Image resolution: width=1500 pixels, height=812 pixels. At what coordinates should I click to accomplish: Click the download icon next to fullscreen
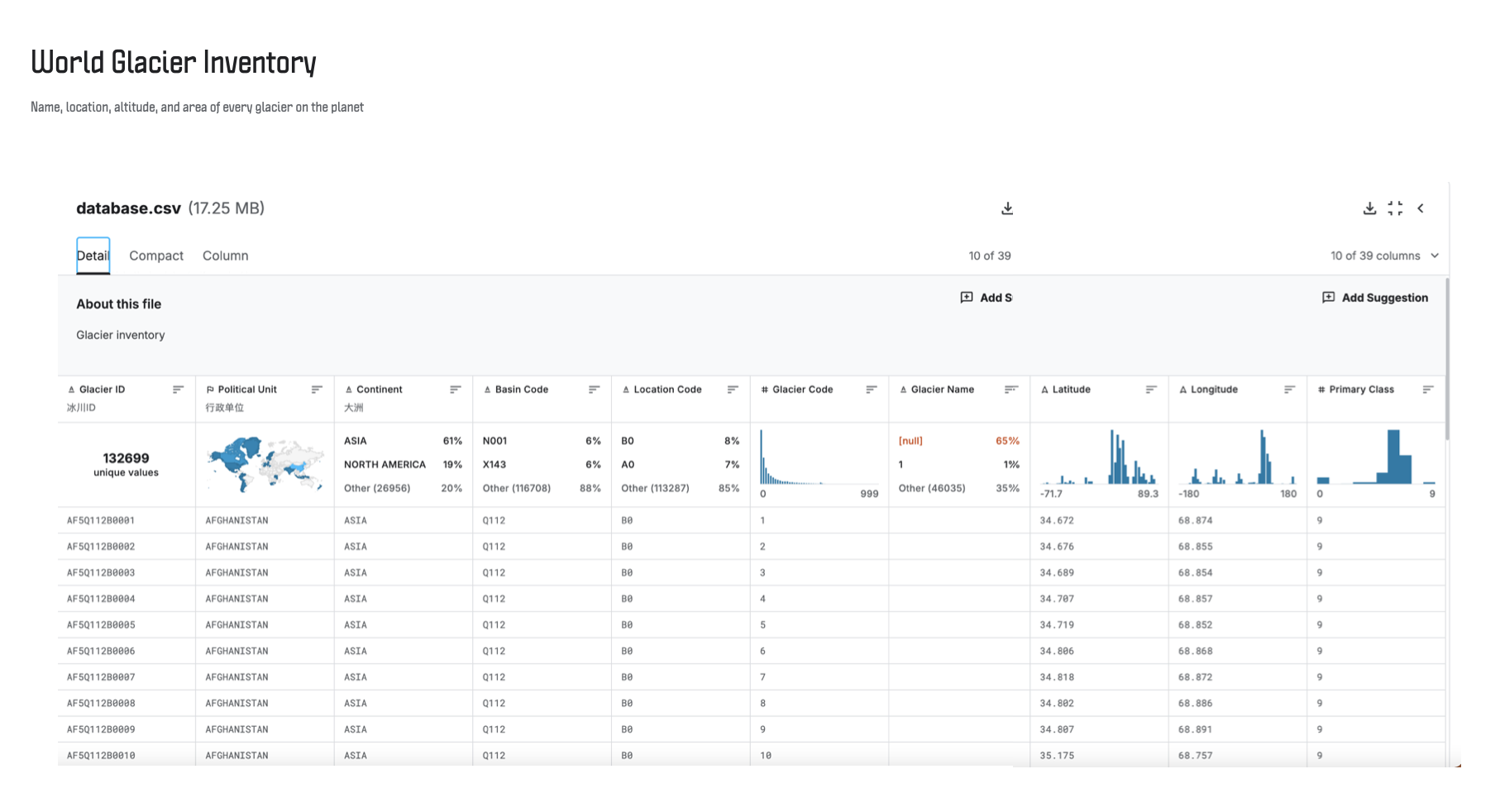coord(1369,208)
